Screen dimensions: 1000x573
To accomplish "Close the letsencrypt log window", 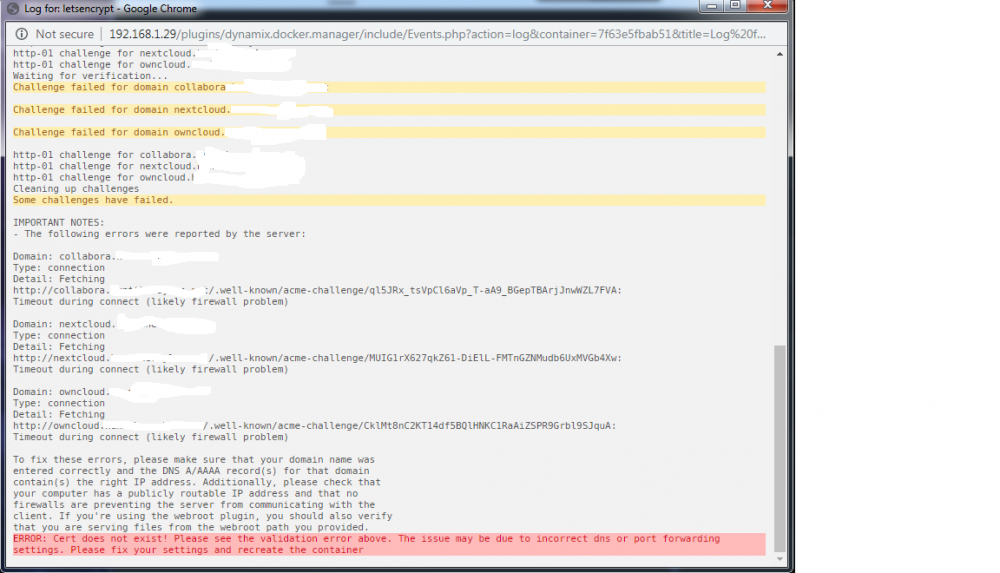I will tap(767, 6).
